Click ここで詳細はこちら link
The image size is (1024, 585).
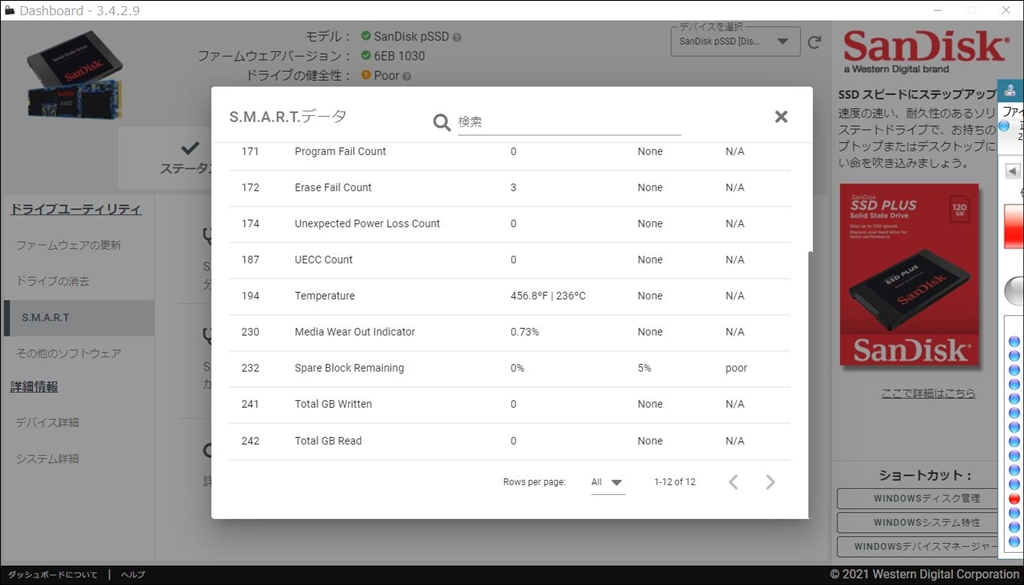coord(928,393)
